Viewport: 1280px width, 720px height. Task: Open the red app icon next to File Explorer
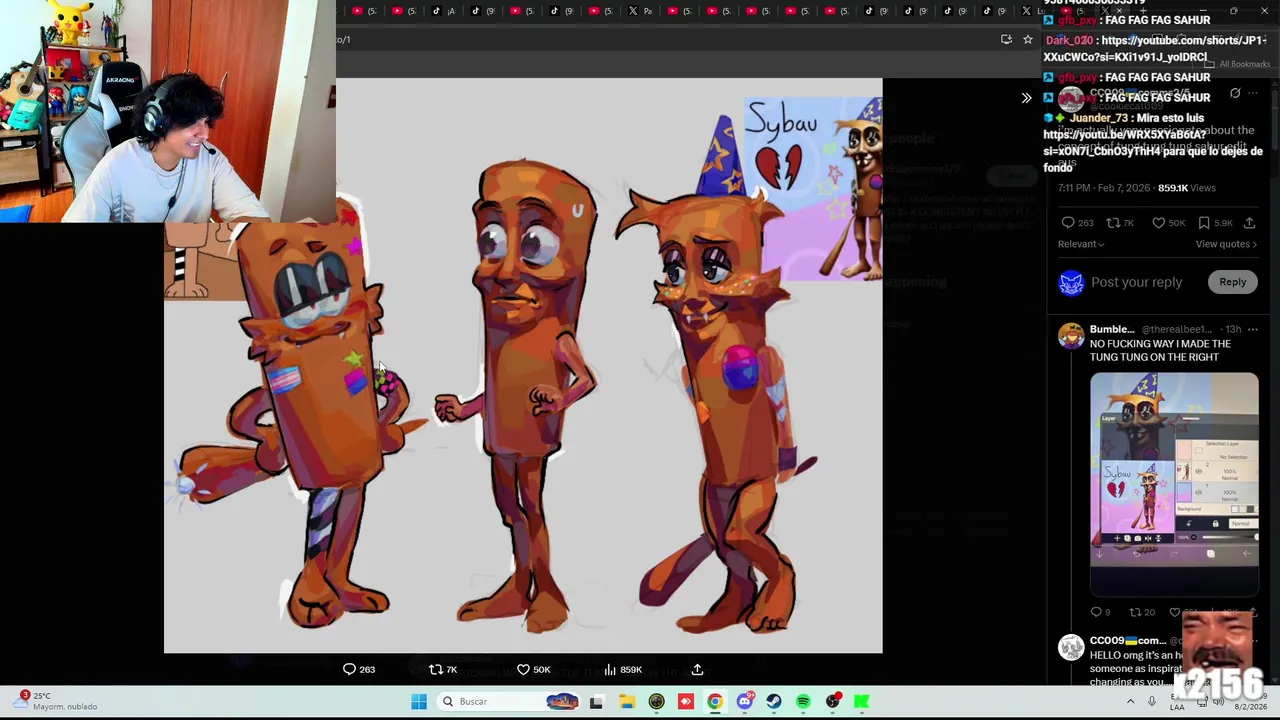[x=685, y=702]
